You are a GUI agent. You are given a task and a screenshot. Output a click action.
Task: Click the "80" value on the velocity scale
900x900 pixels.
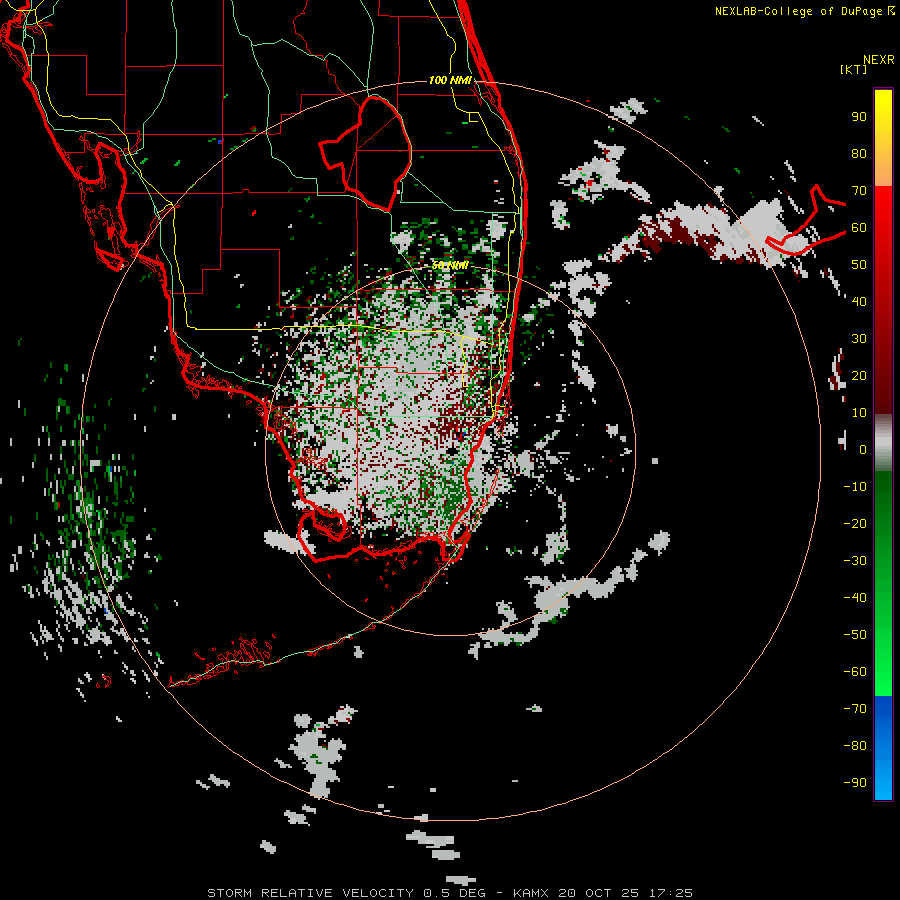[859, 154]
